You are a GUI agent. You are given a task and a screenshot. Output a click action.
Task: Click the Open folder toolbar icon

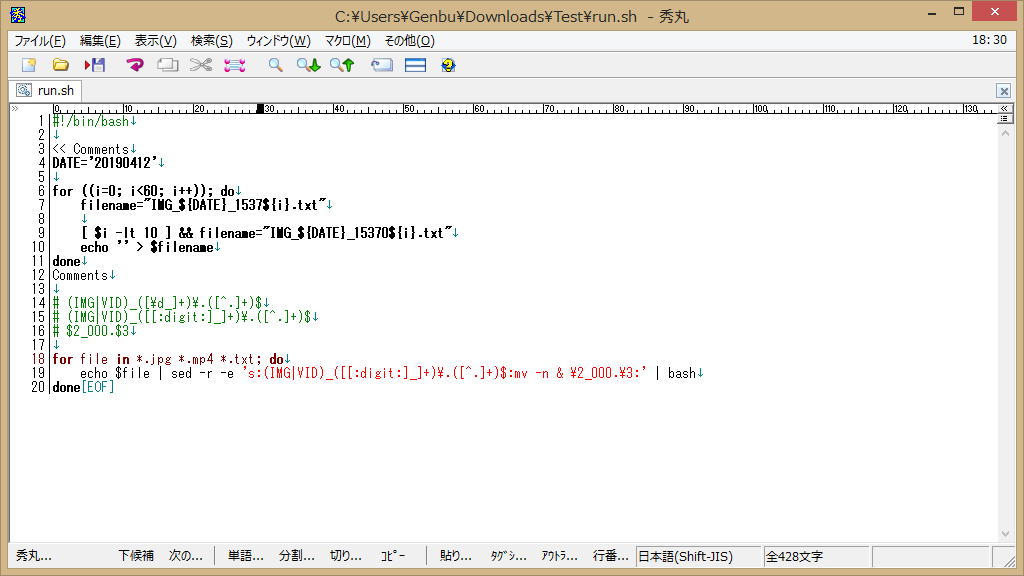(61, 65)
